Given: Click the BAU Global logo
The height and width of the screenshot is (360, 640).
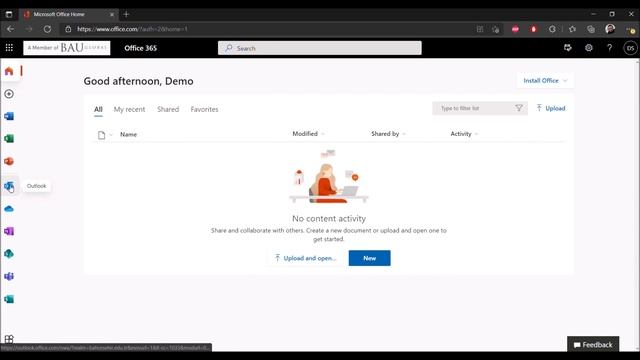Looking at the screenshot, I should coord(67,48).
